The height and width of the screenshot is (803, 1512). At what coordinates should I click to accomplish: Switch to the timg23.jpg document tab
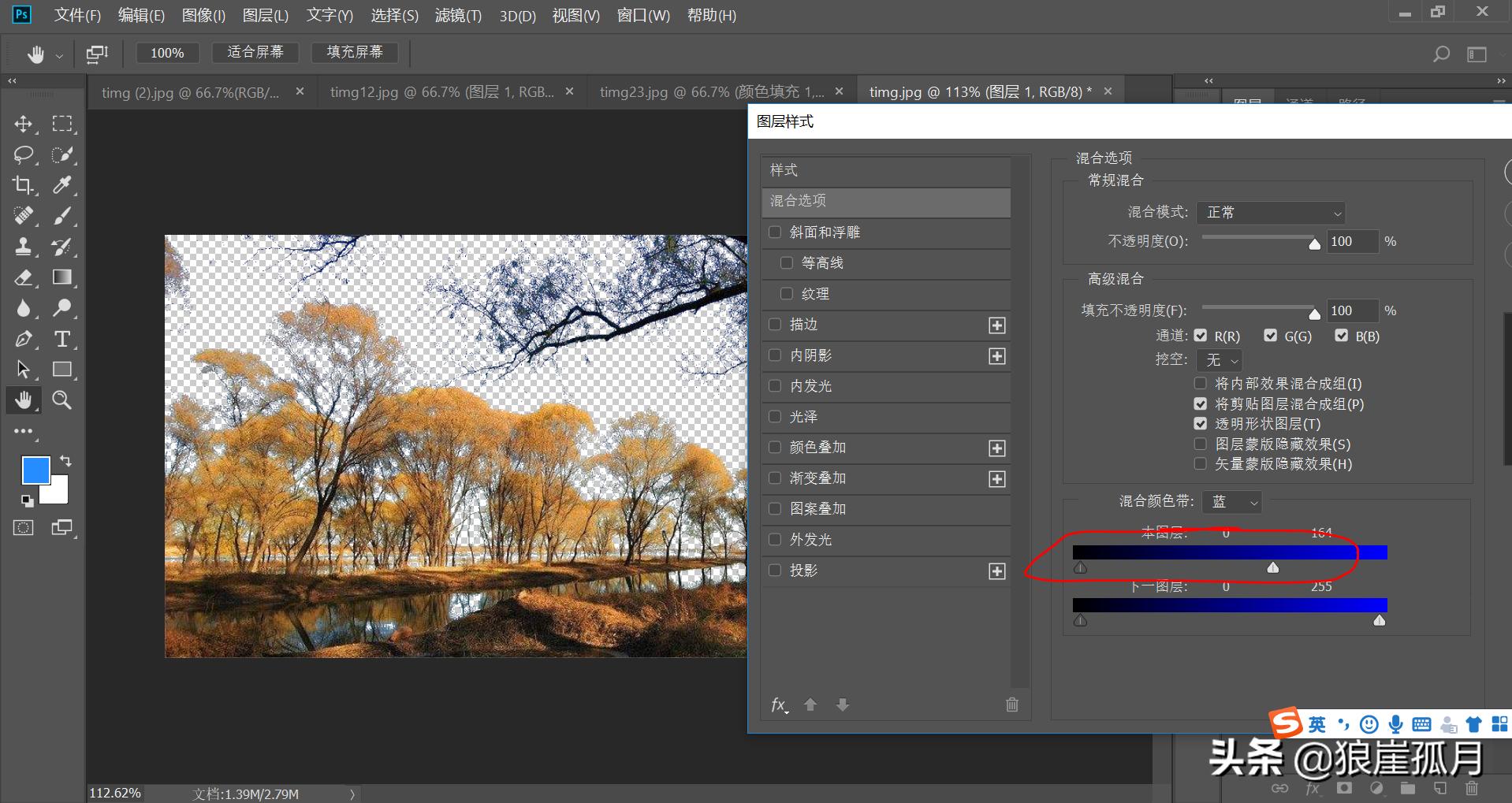click(709, 91)
